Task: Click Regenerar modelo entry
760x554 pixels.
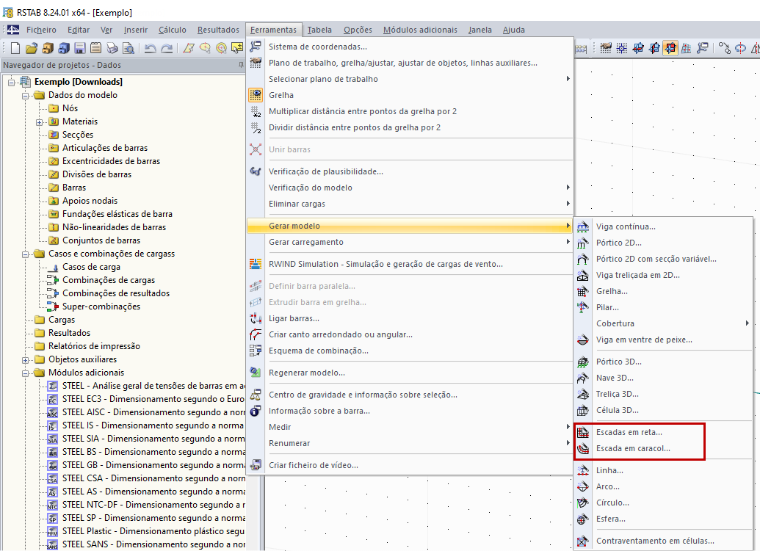Action: (410, 373)
